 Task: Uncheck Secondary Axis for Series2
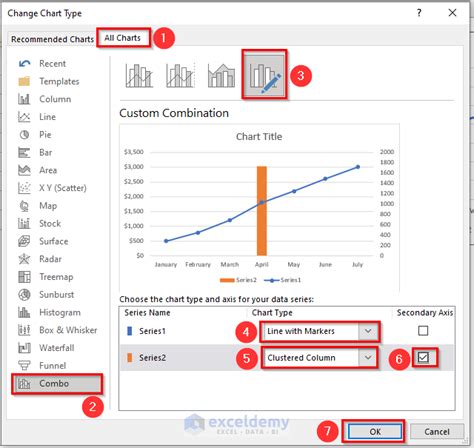pos(423,358)
